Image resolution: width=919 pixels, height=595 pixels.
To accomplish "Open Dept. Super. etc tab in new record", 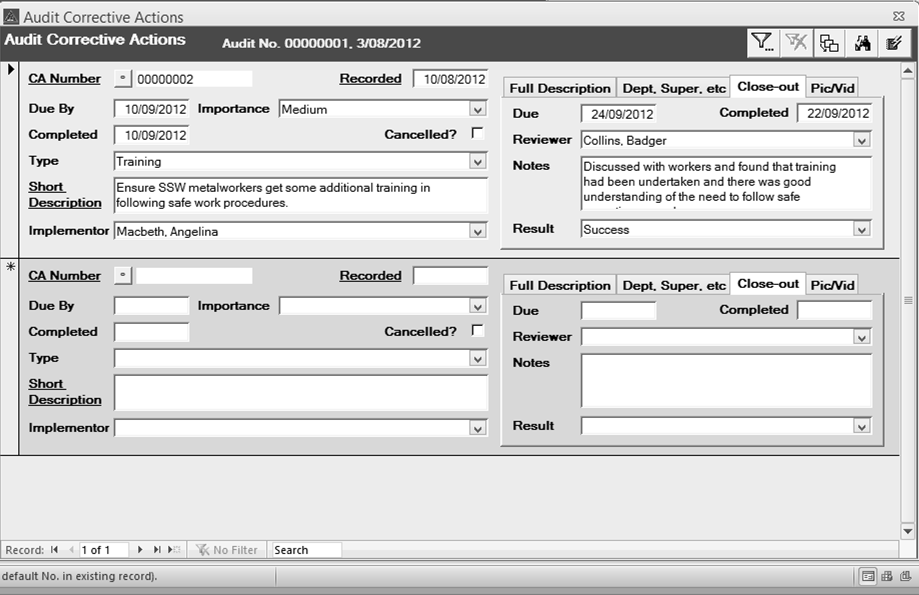I will (x=673, y=285).
